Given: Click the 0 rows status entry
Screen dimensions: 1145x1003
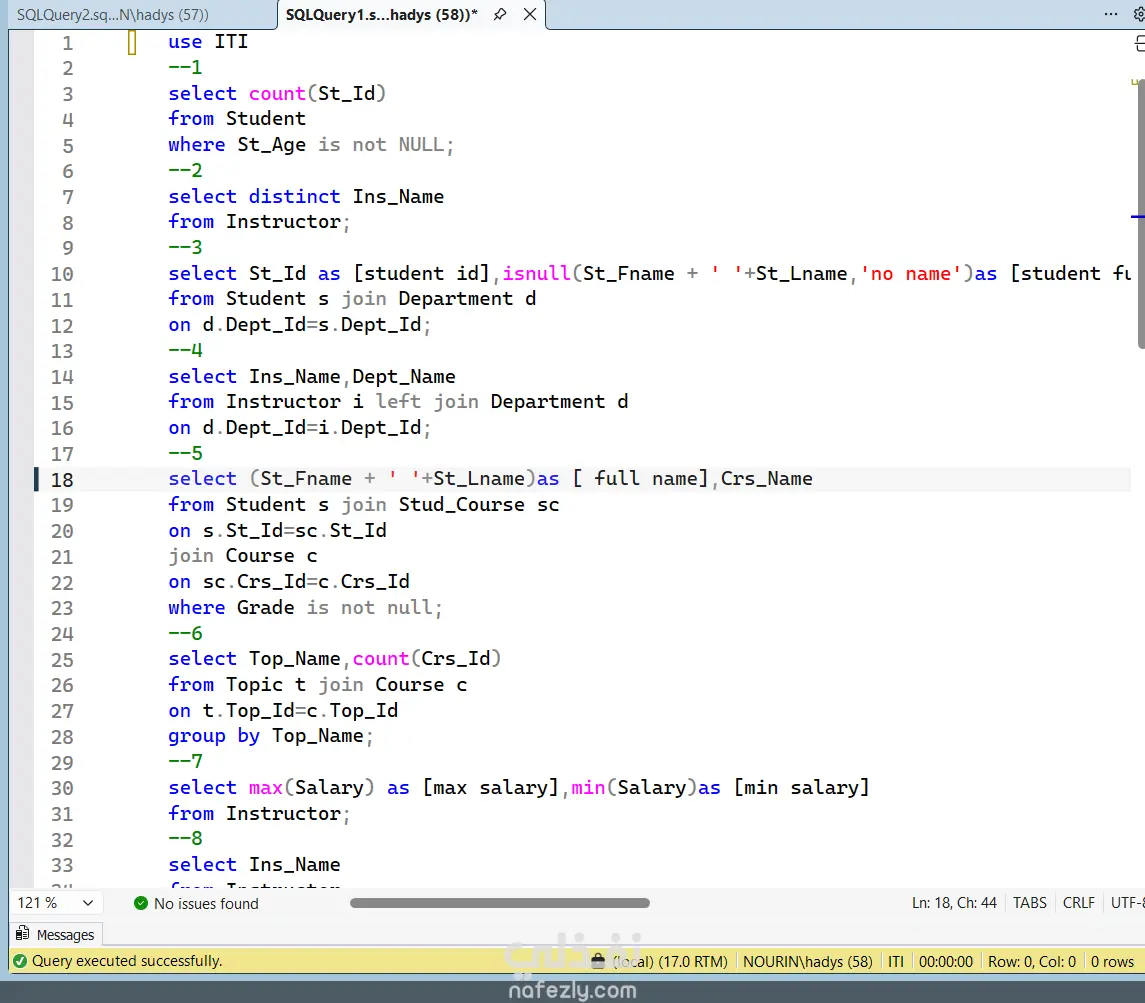Looking at the screenshot, I should coord(1112,961).
